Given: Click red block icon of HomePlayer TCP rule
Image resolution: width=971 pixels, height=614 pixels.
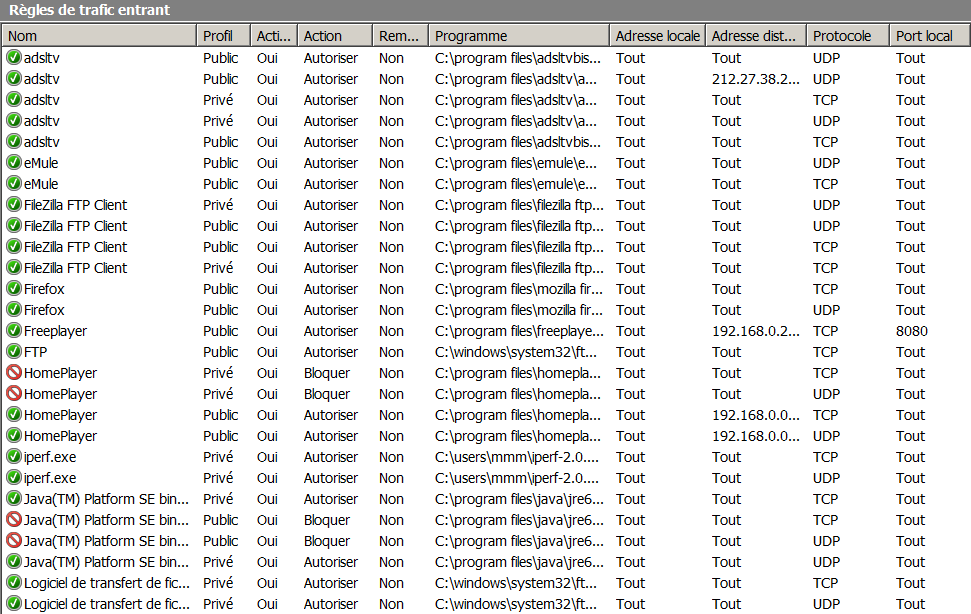Looking at the screenshot, I should pyautogui.click(x=14, y=373).
